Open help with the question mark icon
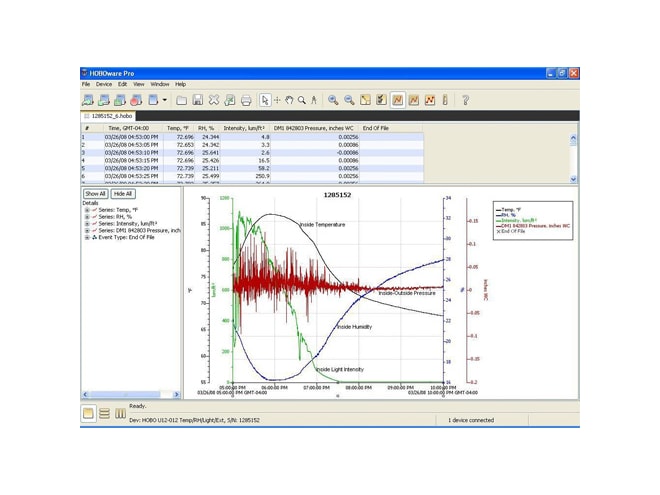The height and width of the screenshot is (495, 660). pos(465,100)
